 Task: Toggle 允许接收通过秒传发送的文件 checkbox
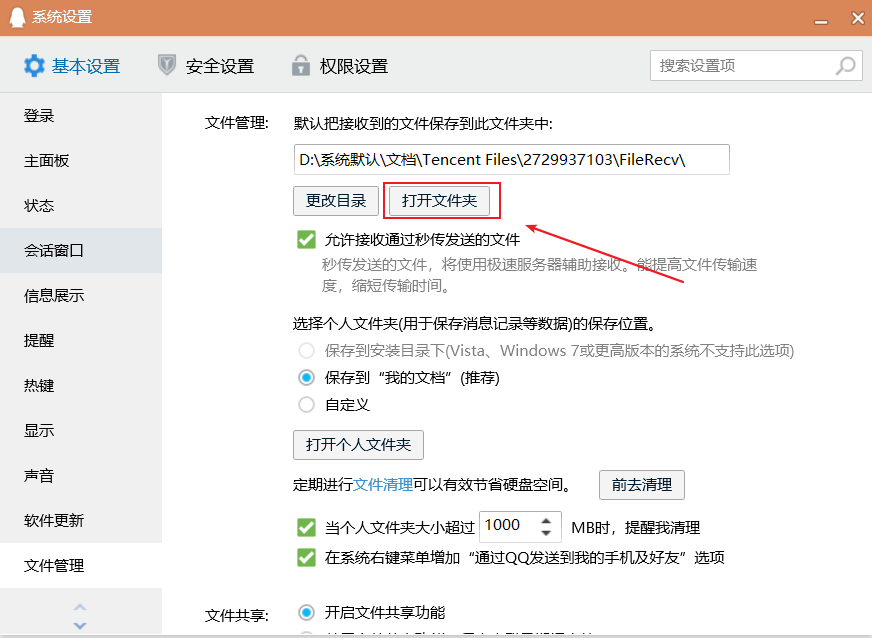pos(306,240)
